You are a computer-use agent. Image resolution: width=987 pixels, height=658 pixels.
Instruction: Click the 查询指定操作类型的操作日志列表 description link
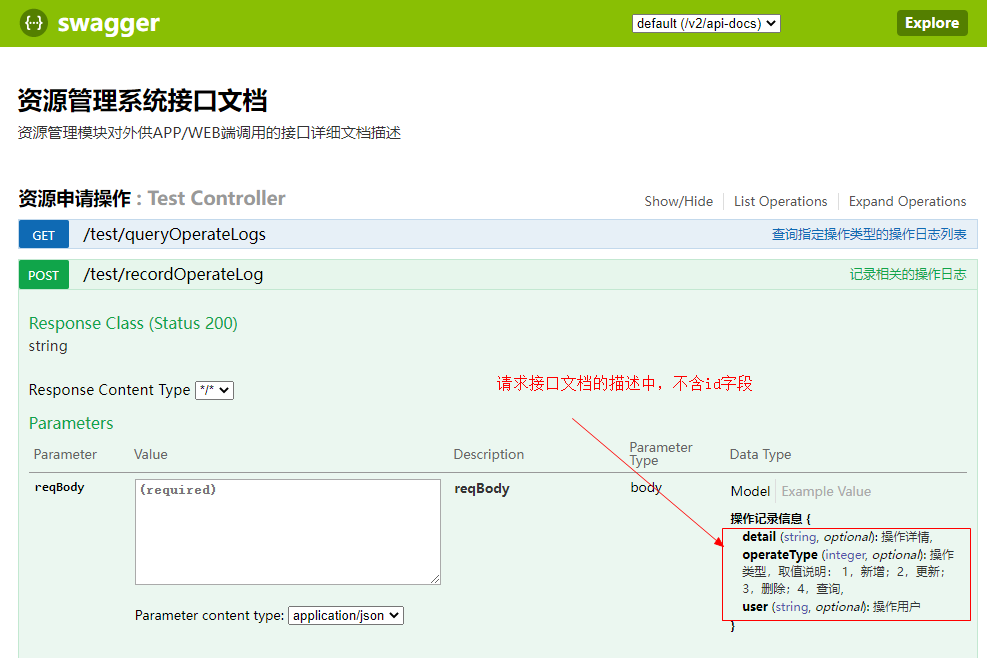869,234
